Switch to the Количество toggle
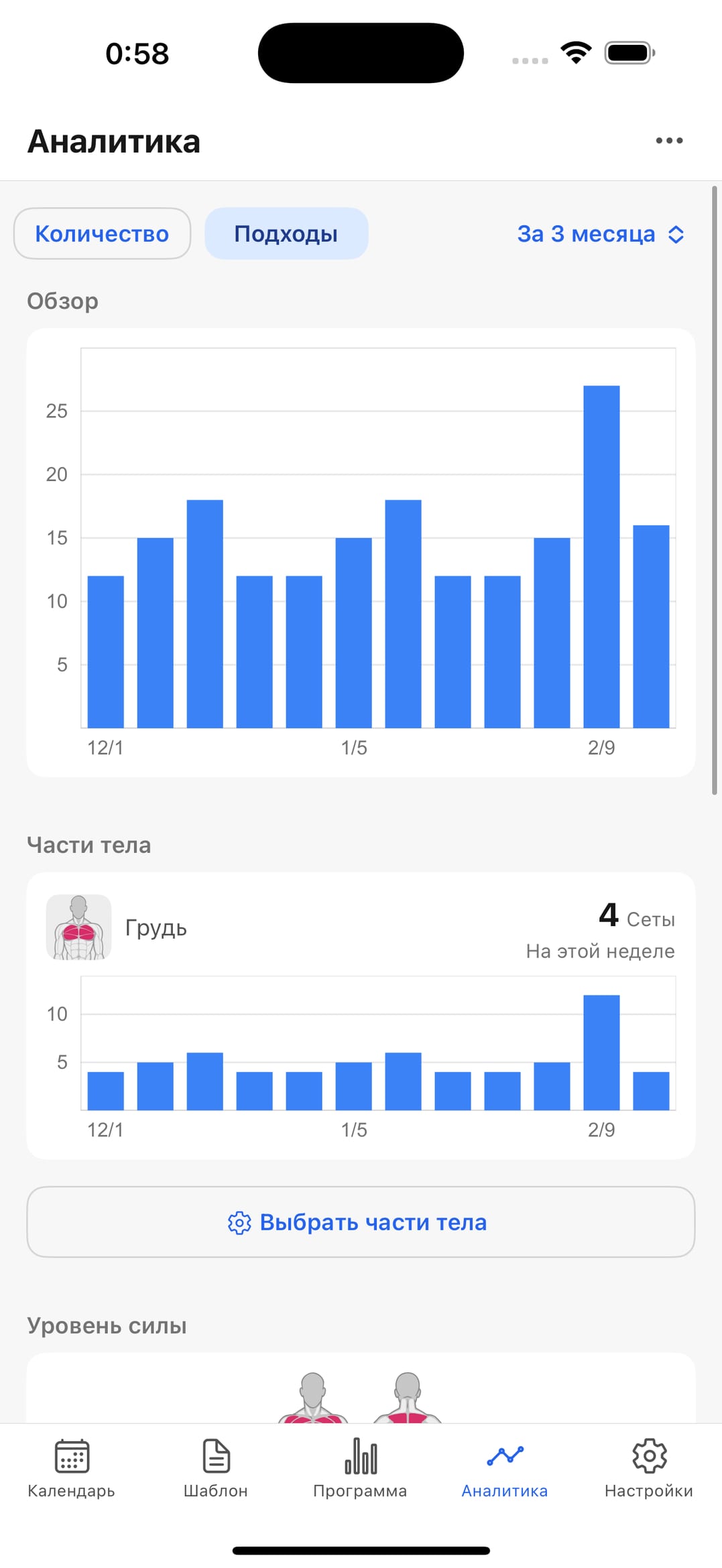Viewport: 722px width, 1568px height. [x=102, y=234]
